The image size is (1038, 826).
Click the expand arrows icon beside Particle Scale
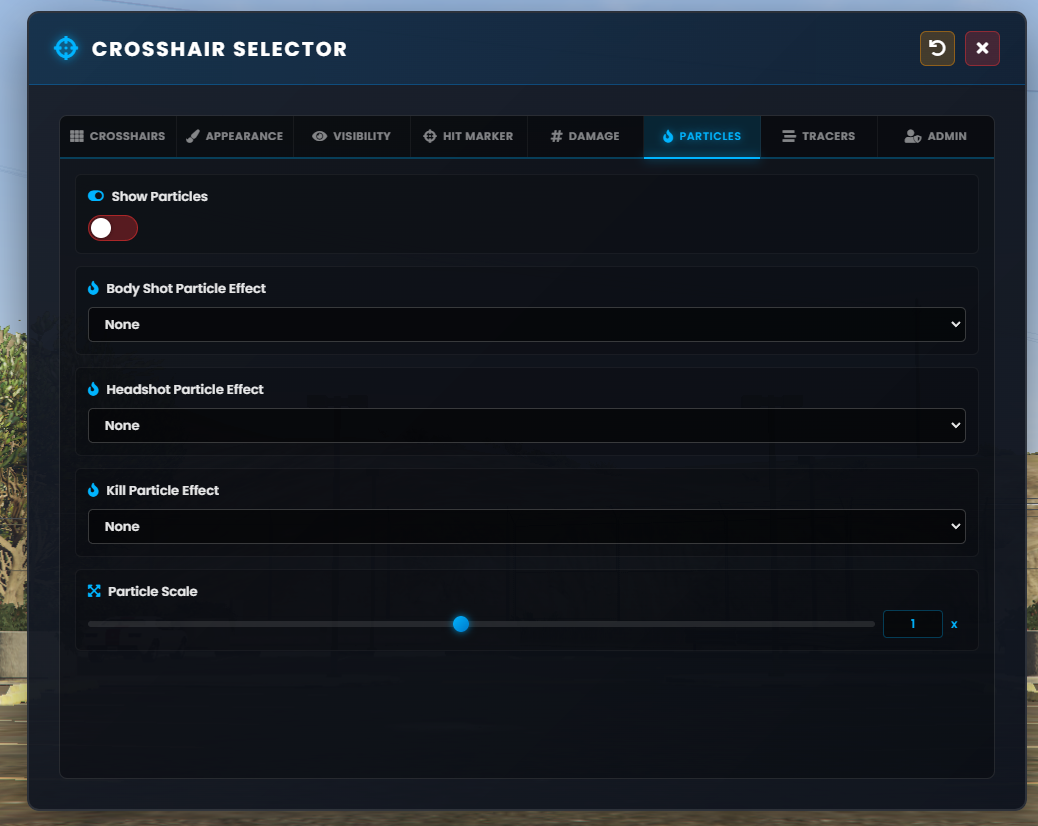pyautogui.click(x=94, y=591)
